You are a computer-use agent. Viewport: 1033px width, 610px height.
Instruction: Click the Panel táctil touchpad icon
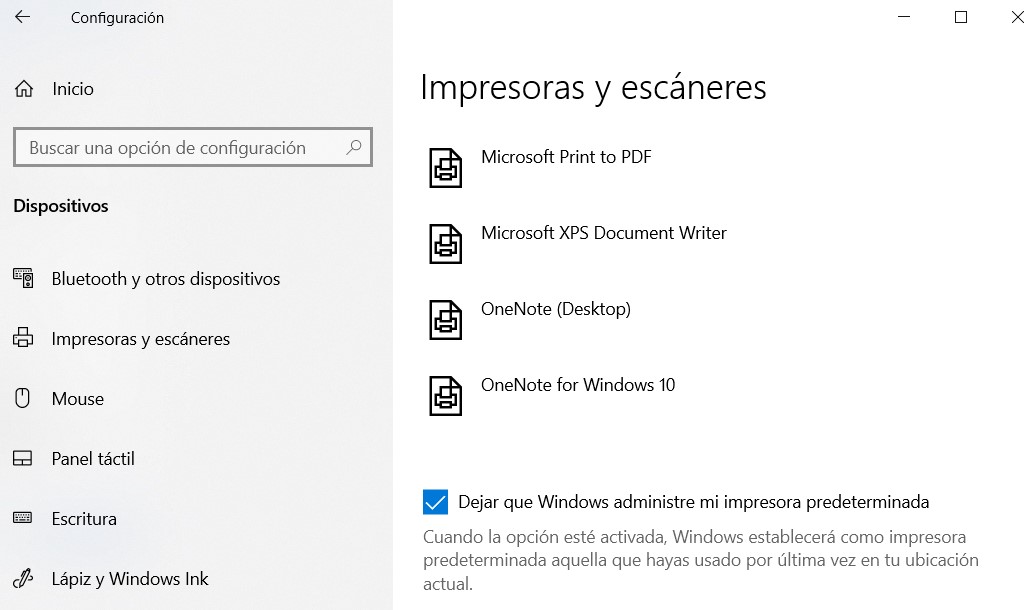[23, 459]
